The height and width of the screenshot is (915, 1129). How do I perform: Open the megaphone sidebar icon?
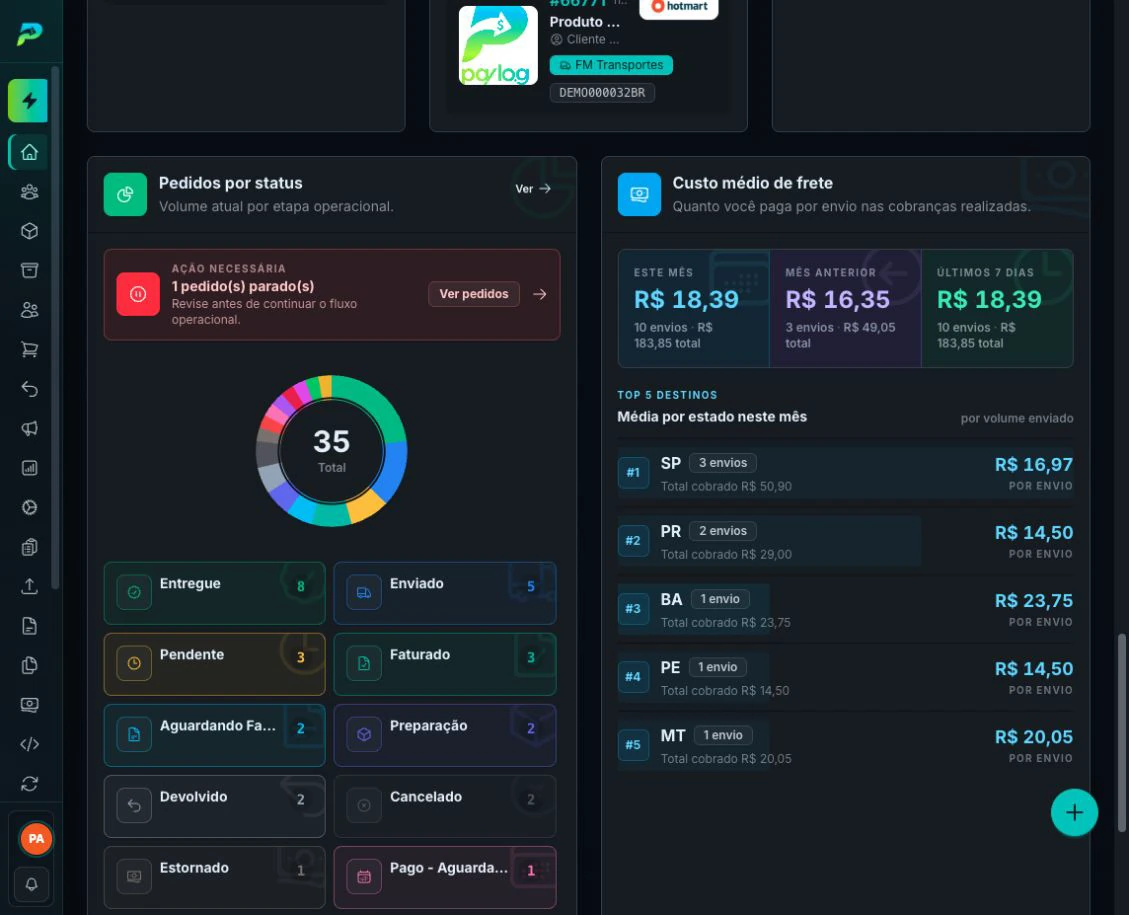point(29,428)
